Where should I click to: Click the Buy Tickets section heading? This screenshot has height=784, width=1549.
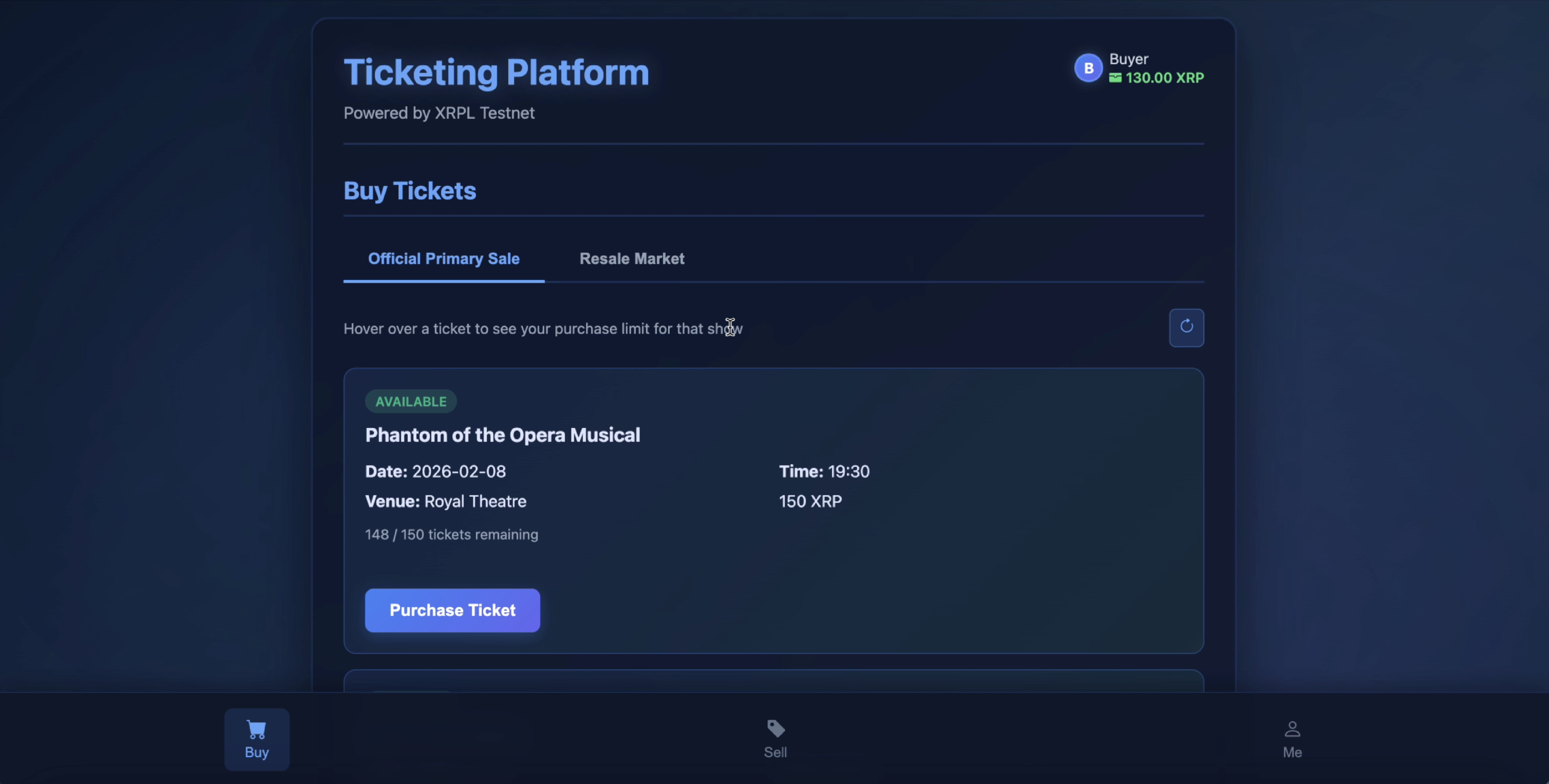click(x=410, y=190)
